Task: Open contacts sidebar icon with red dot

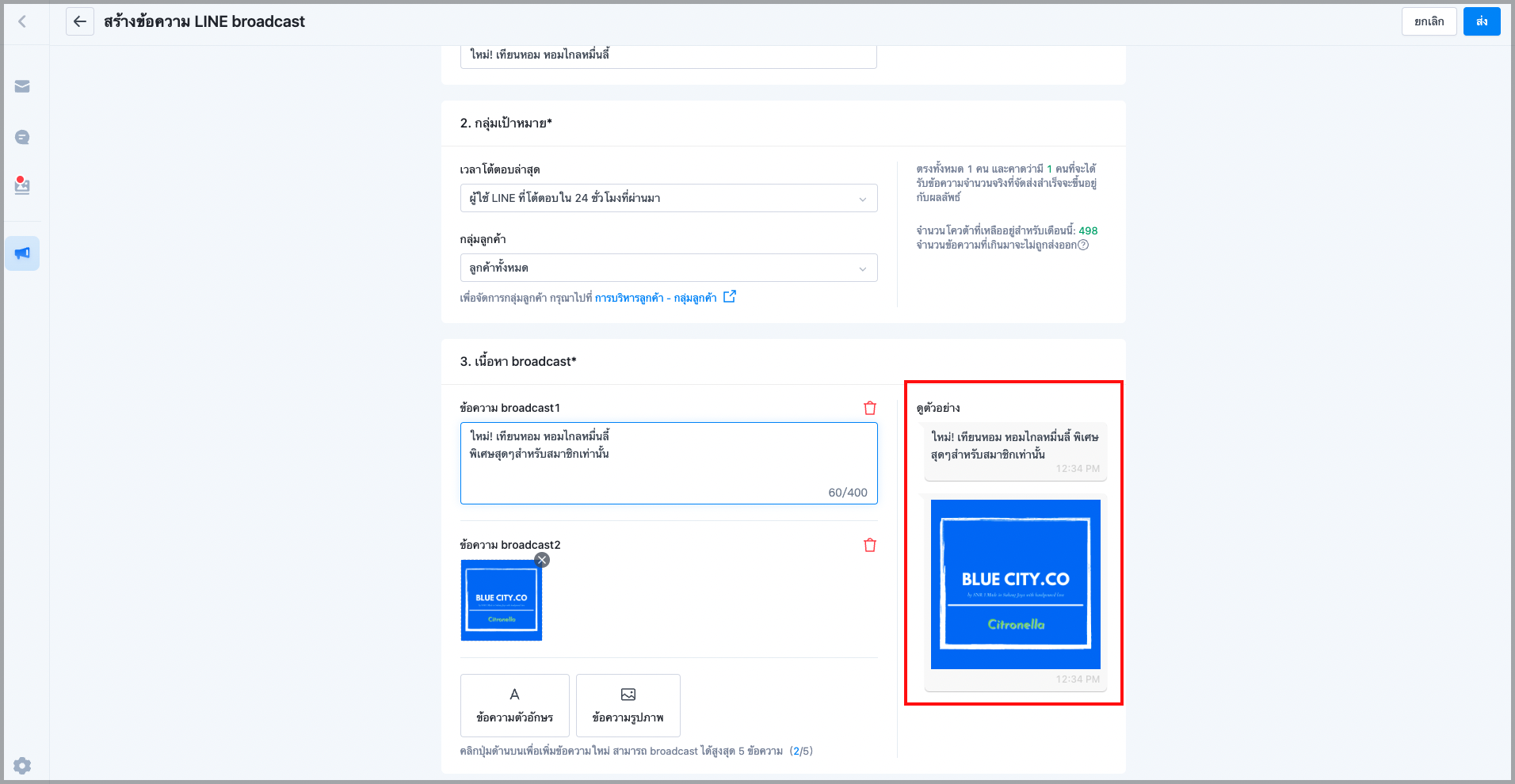Action: pyautogui.click(x=22, y=186)
